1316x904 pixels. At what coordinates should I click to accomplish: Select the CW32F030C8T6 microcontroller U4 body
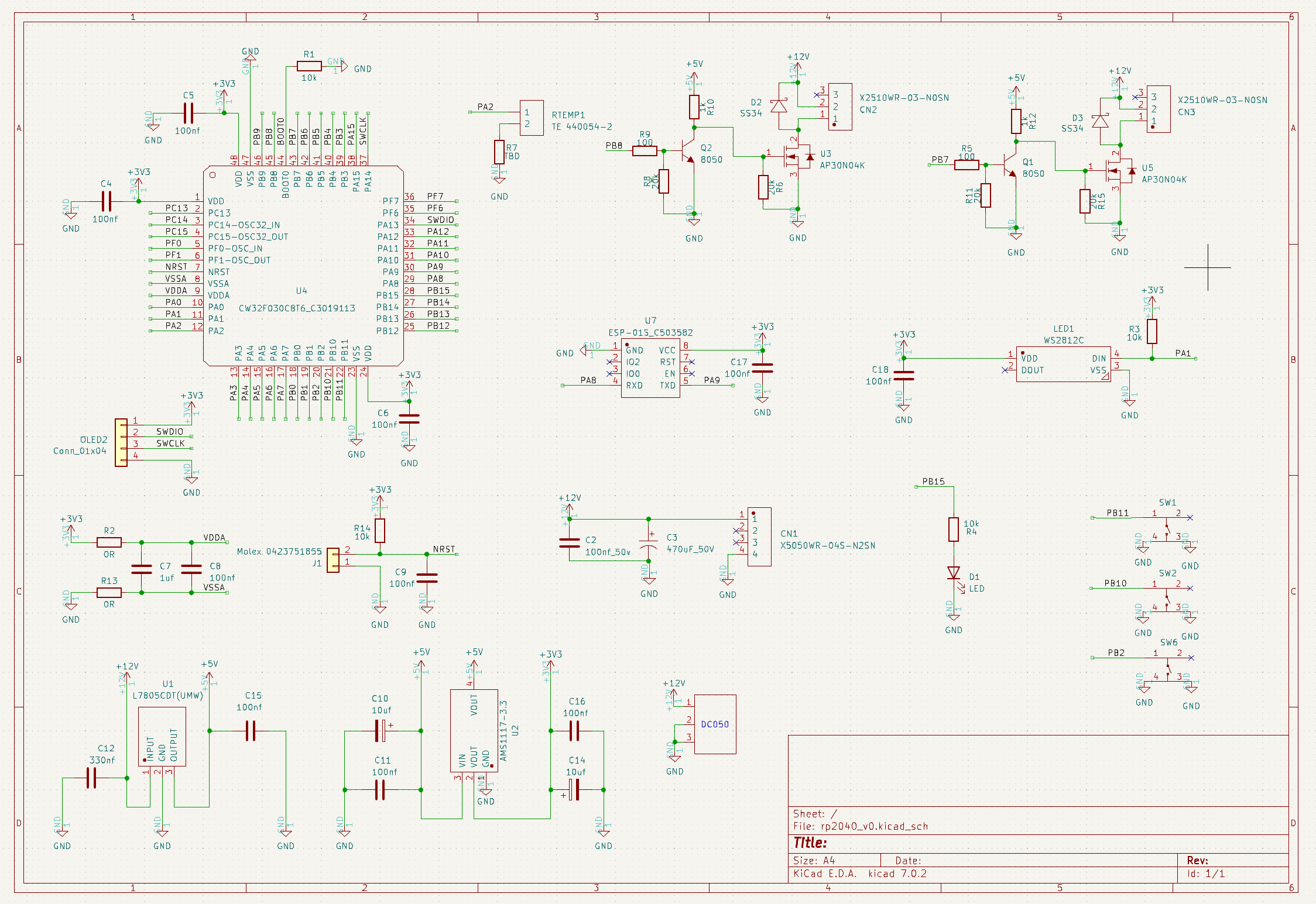(x=303, y=266)
